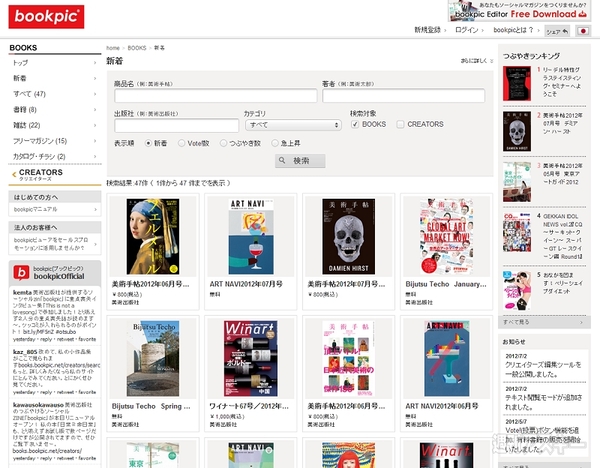600x468 pixels.
Task: Select カタログ・チラシ (2) in the sidebar
Action: pos(55,157)
